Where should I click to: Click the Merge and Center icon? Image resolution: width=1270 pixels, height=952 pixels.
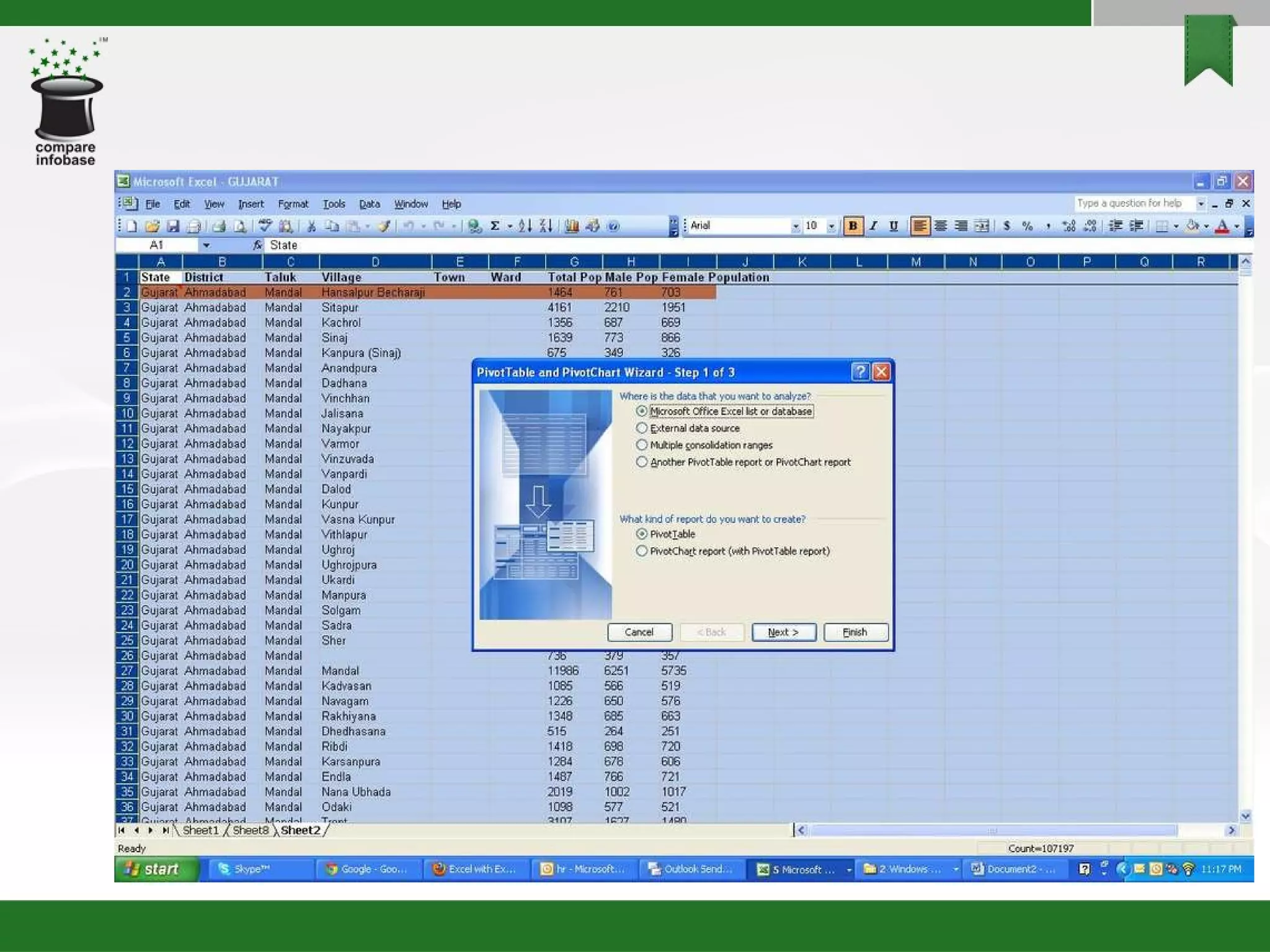[981, 226]
